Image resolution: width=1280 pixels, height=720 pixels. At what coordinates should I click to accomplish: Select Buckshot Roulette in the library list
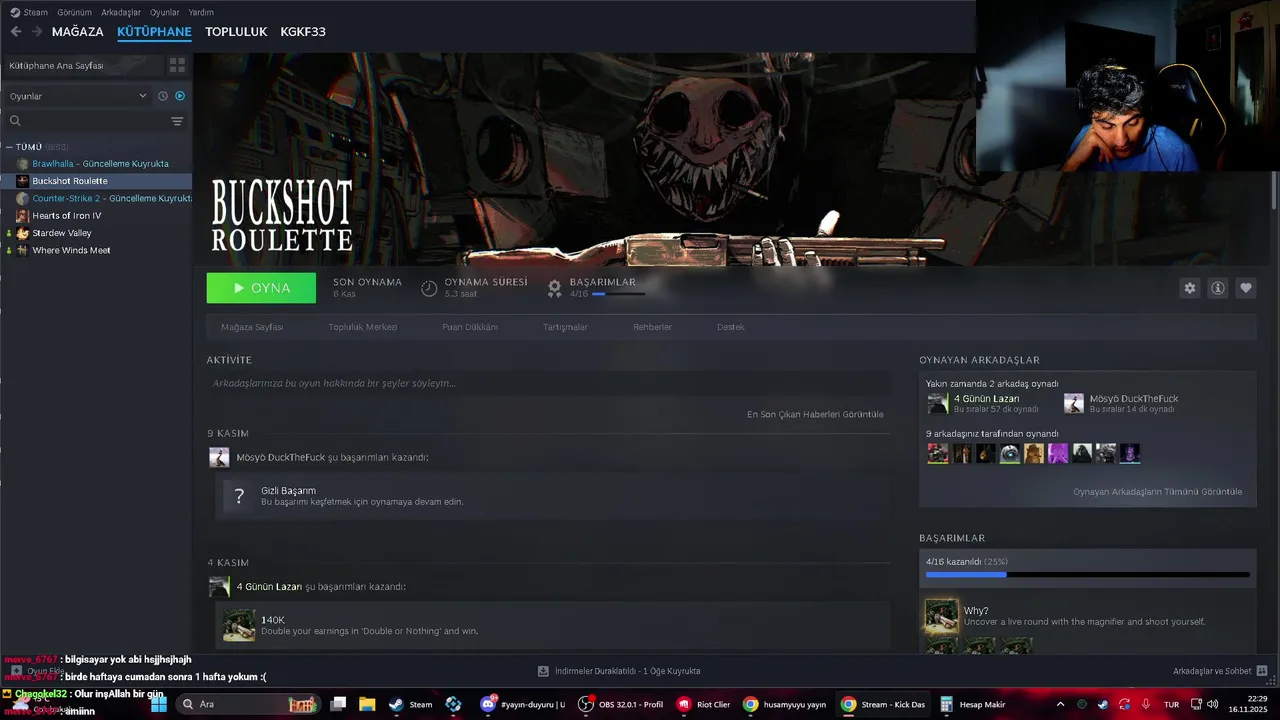96,181
